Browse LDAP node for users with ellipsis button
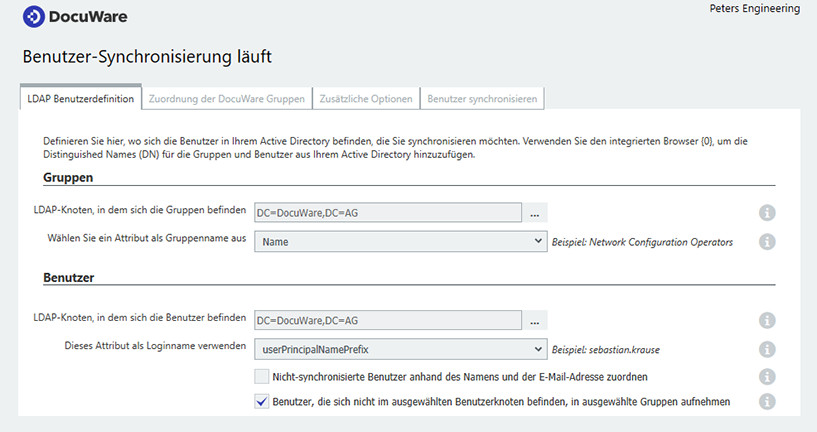 click(535, 321)
